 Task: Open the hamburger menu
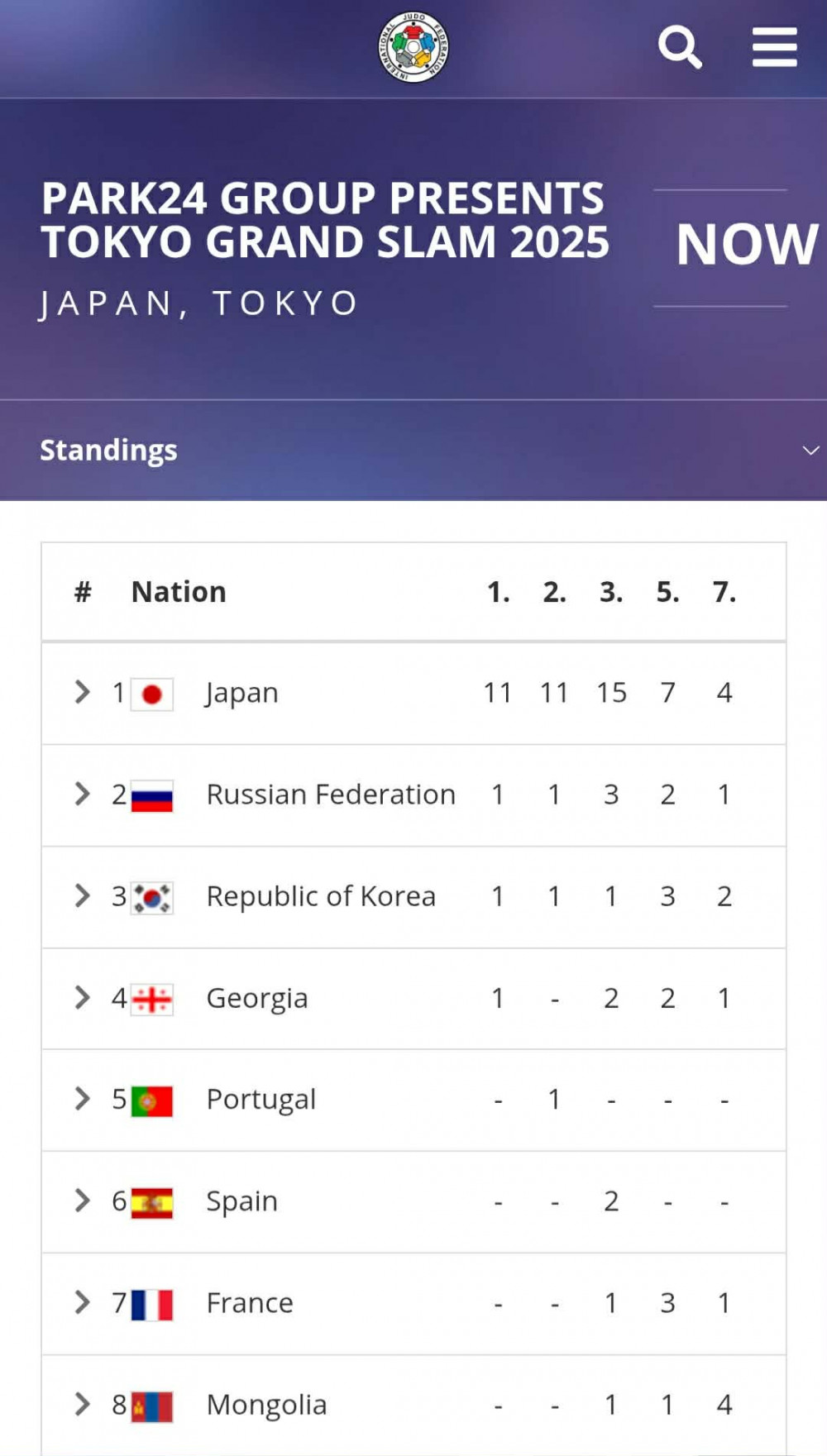(x=774, y=47)
